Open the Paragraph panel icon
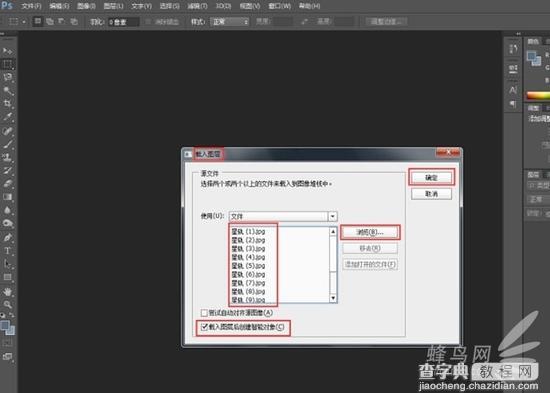 (513, 104)
